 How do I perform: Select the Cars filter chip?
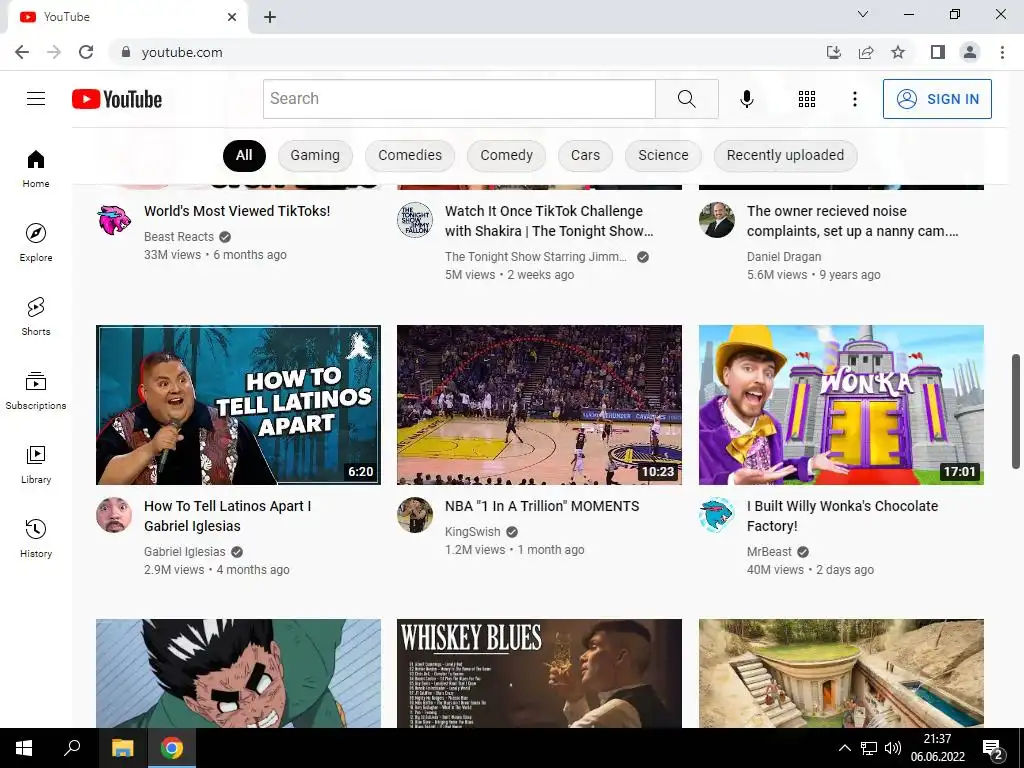pyautogui.click(x=585, y=155)
